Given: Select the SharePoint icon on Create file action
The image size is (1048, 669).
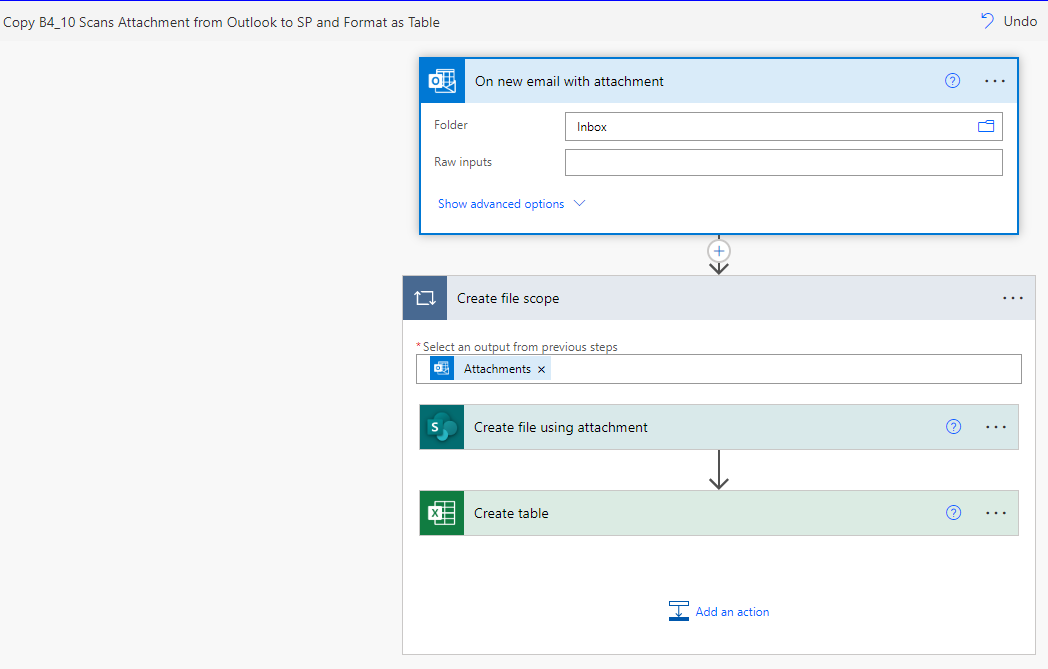Looking at the screenshot, I should [x=440, y=426].
